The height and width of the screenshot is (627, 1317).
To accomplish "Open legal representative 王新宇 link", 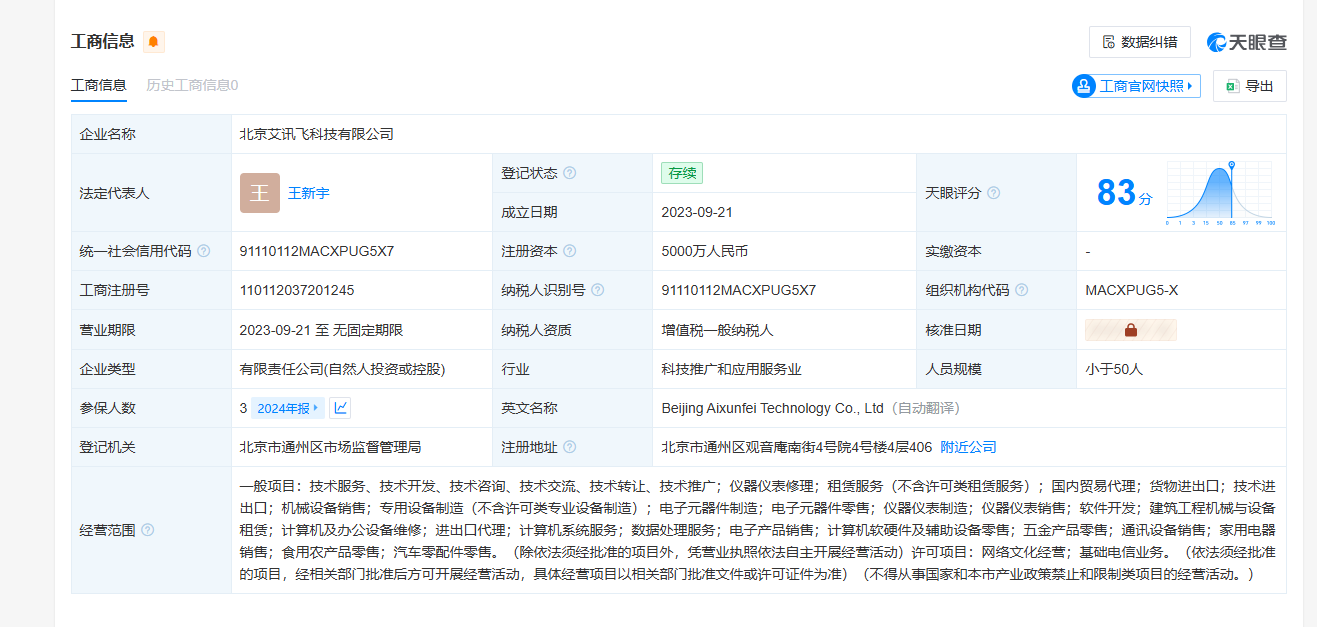I will click(x=309, y=193).
